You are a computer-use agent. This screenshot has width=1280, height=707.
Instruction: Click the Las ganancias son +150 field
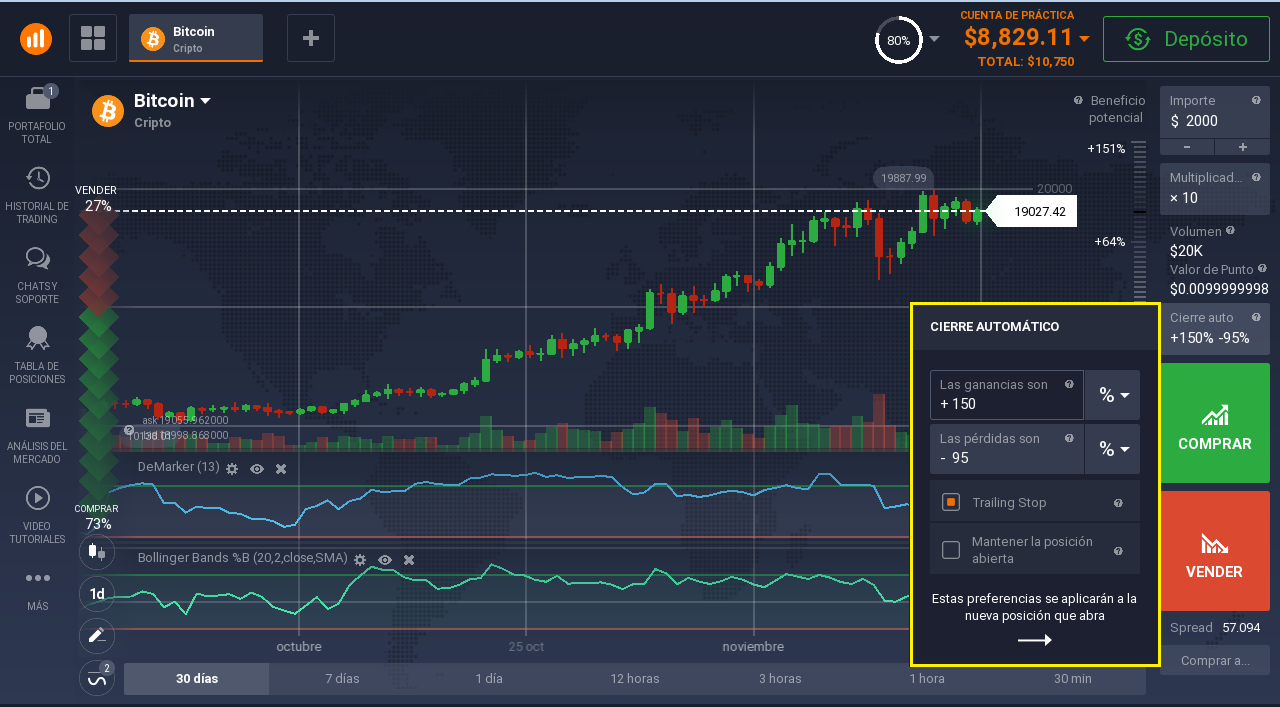(1007, 395)
